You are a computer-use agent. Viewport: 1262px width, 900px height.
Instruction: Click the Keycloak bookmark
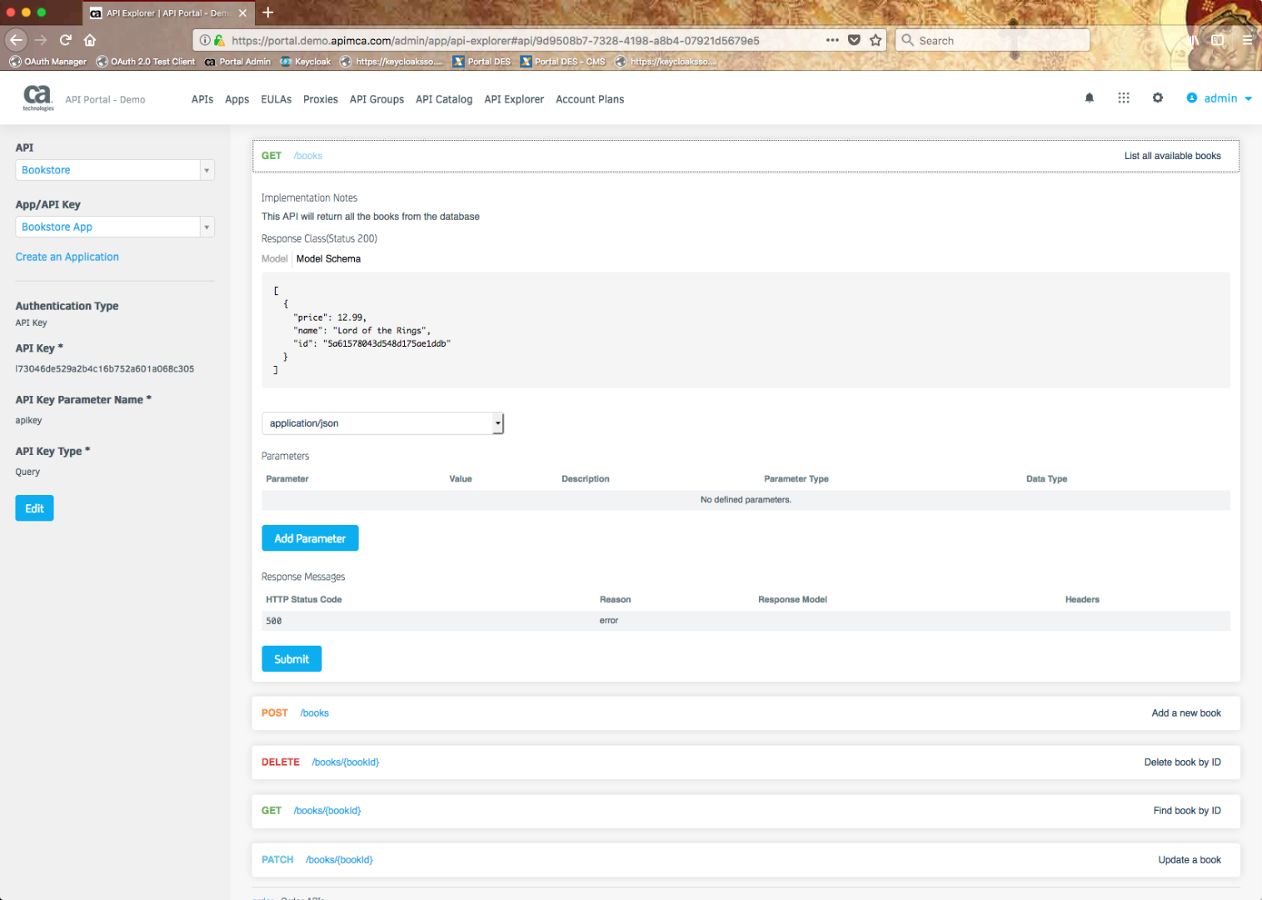point(305,61)
